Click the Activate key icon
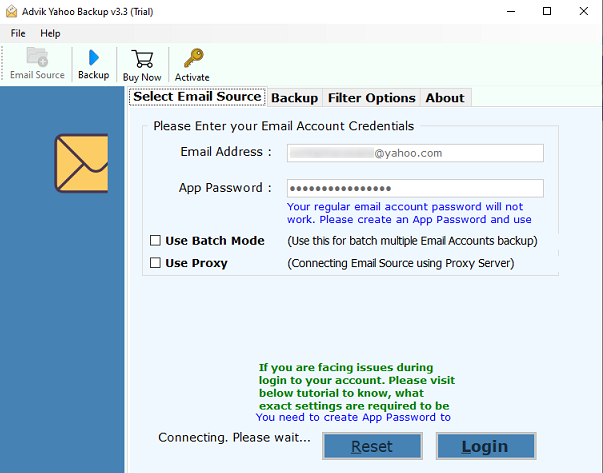Image resolution: width=603 pixels, height=473 pixels. pyautogui.click(x=193, y=58)
